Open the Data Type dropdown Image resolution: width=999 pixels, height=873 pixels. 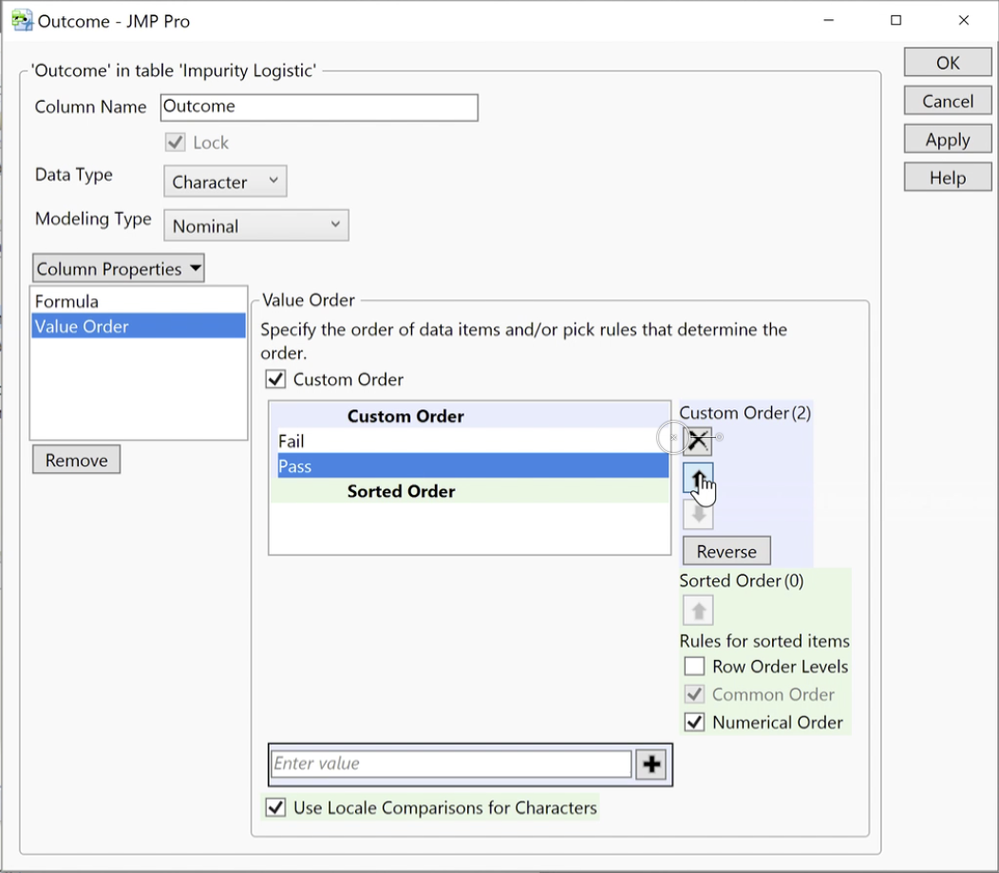[225, 182]
